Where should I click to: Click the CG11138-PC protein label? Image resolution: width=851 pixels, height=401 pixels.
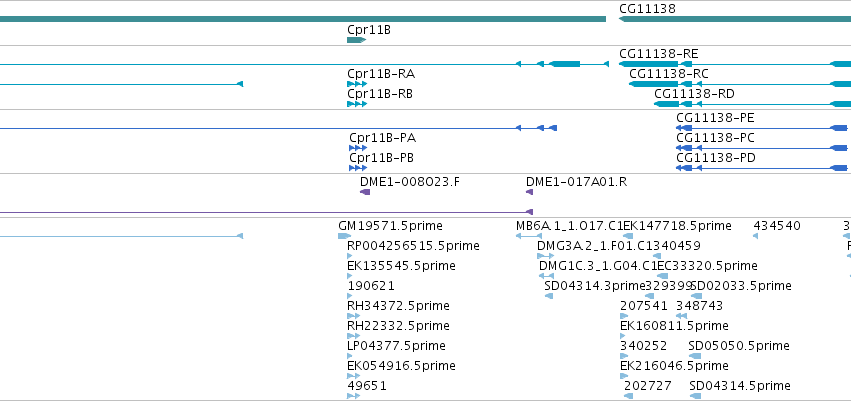[x=715, y=138]
